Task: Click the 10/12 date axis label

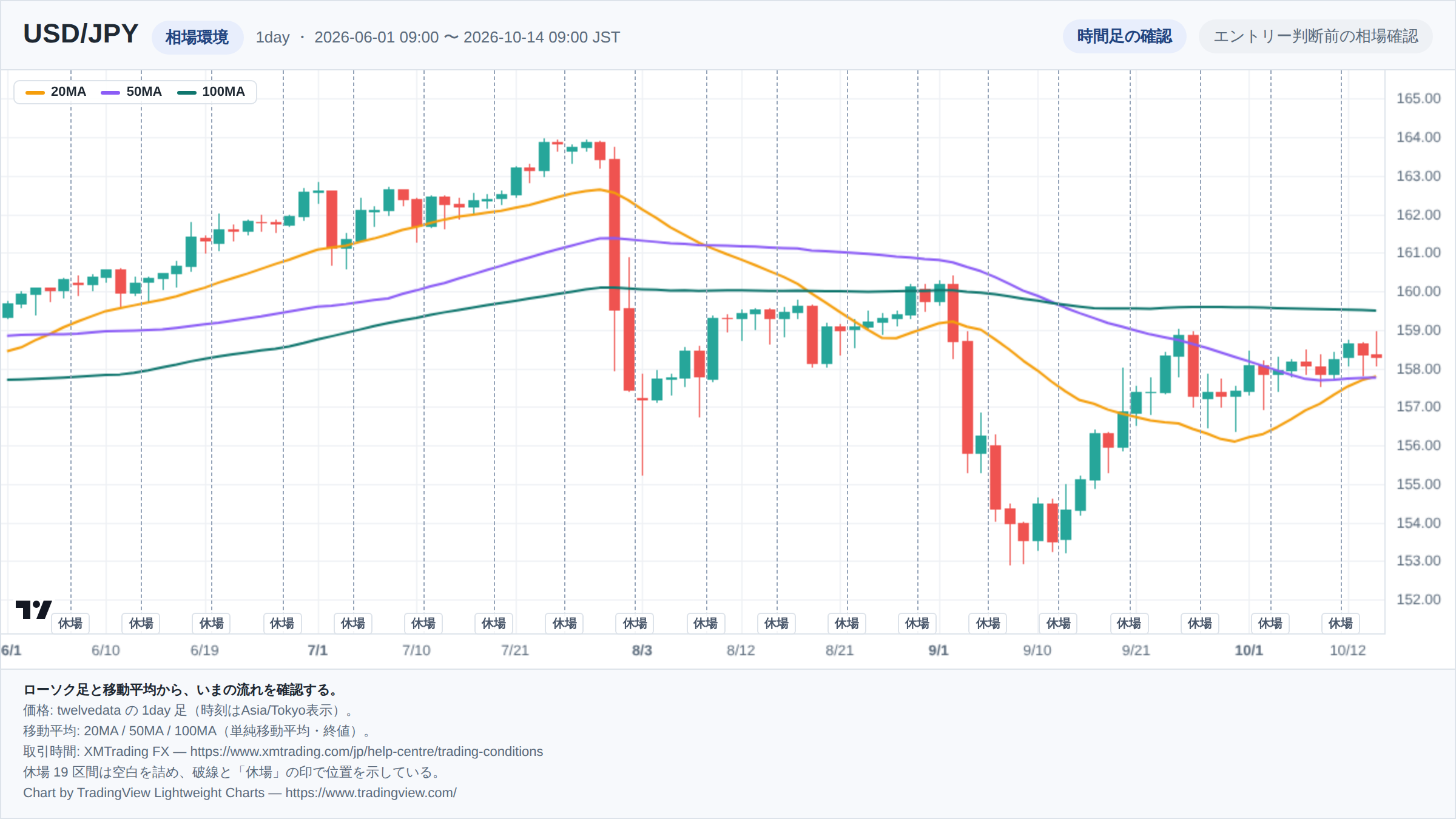Action: 1347,650
